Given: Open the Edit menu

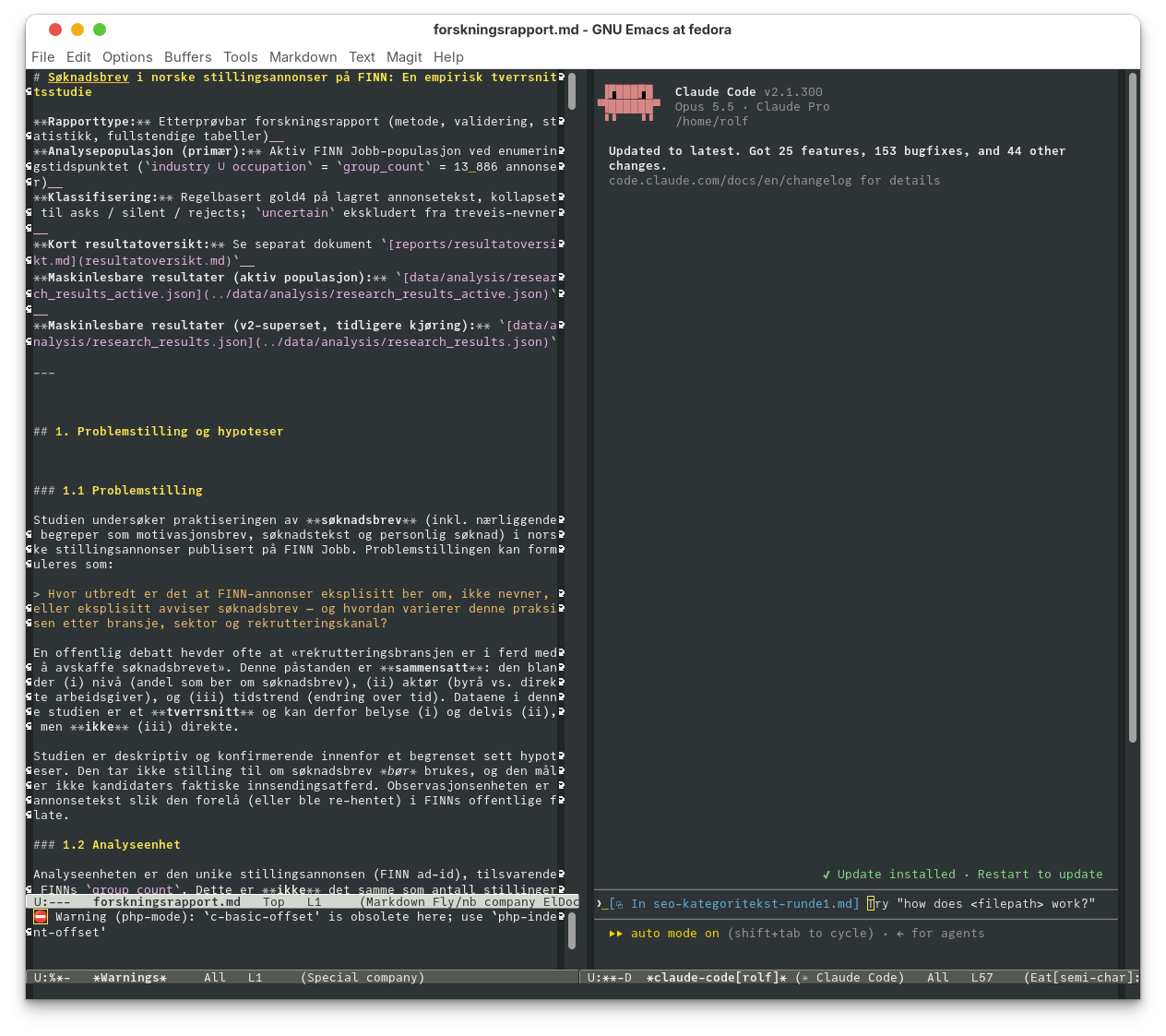Looking at the screenshot, I should tap(78, 57).
